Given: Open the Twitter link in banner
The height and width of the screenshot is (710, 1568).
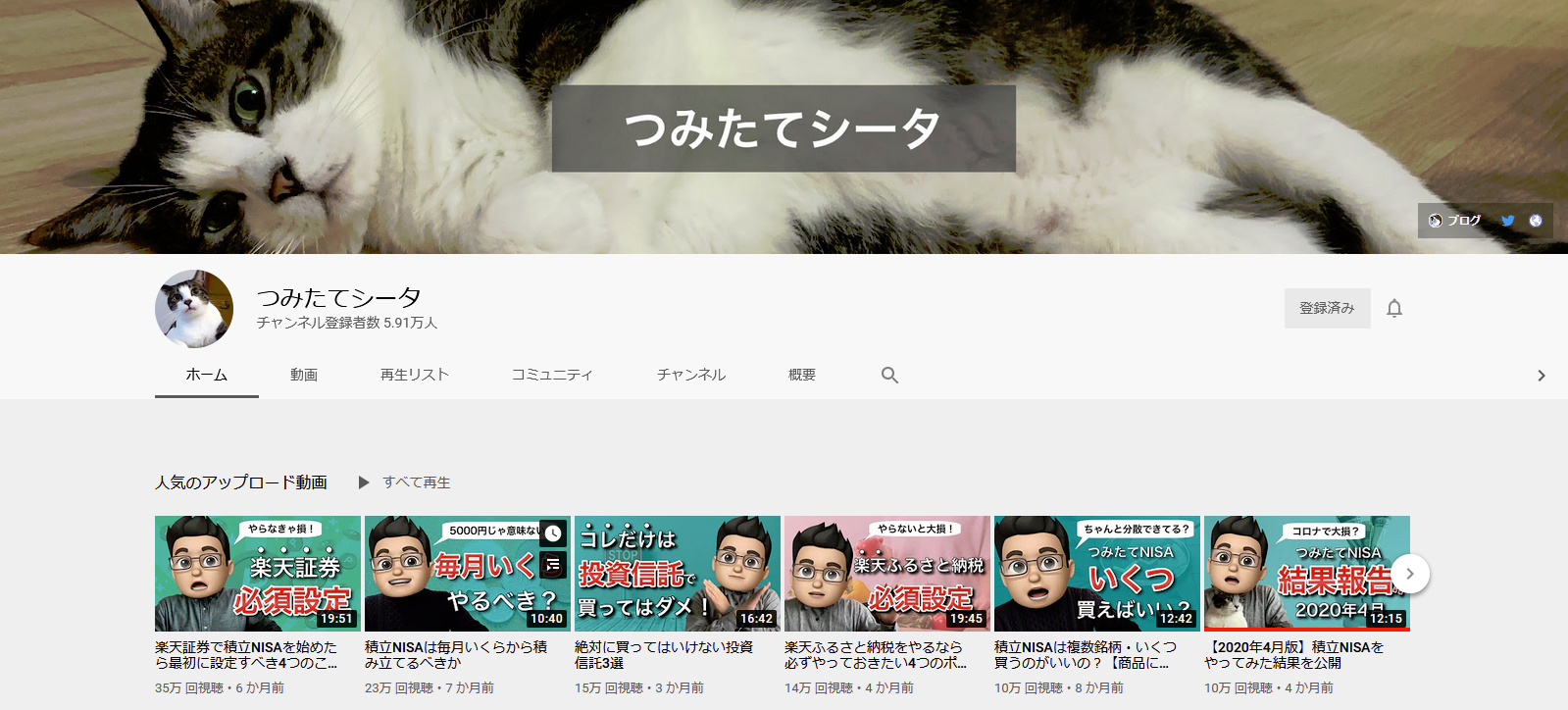Looking at the screenshot, I should [1507, 221].
